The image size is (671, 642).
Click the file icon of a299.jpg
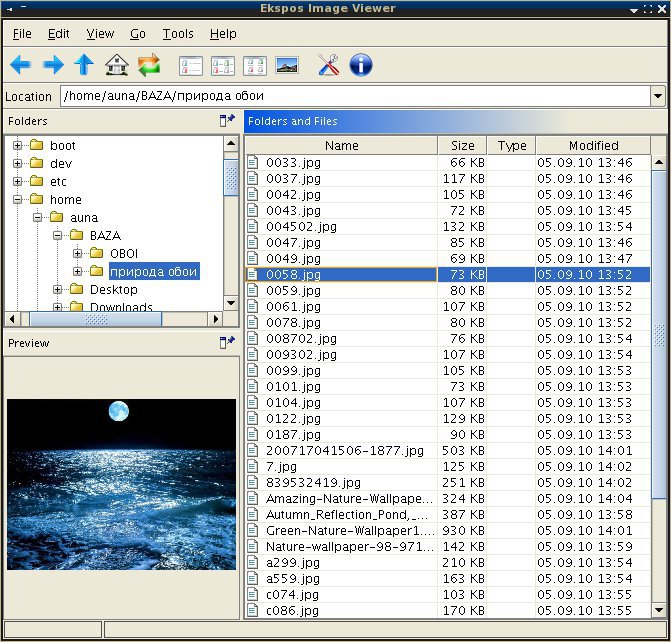252,562
